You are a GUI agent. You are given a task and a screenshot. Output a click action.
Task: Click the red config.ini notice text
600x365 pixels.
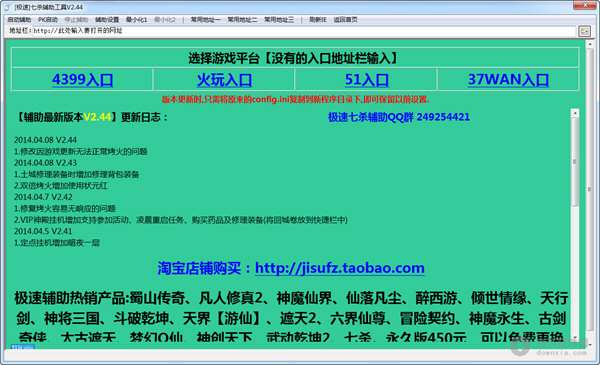coord(295,99)
